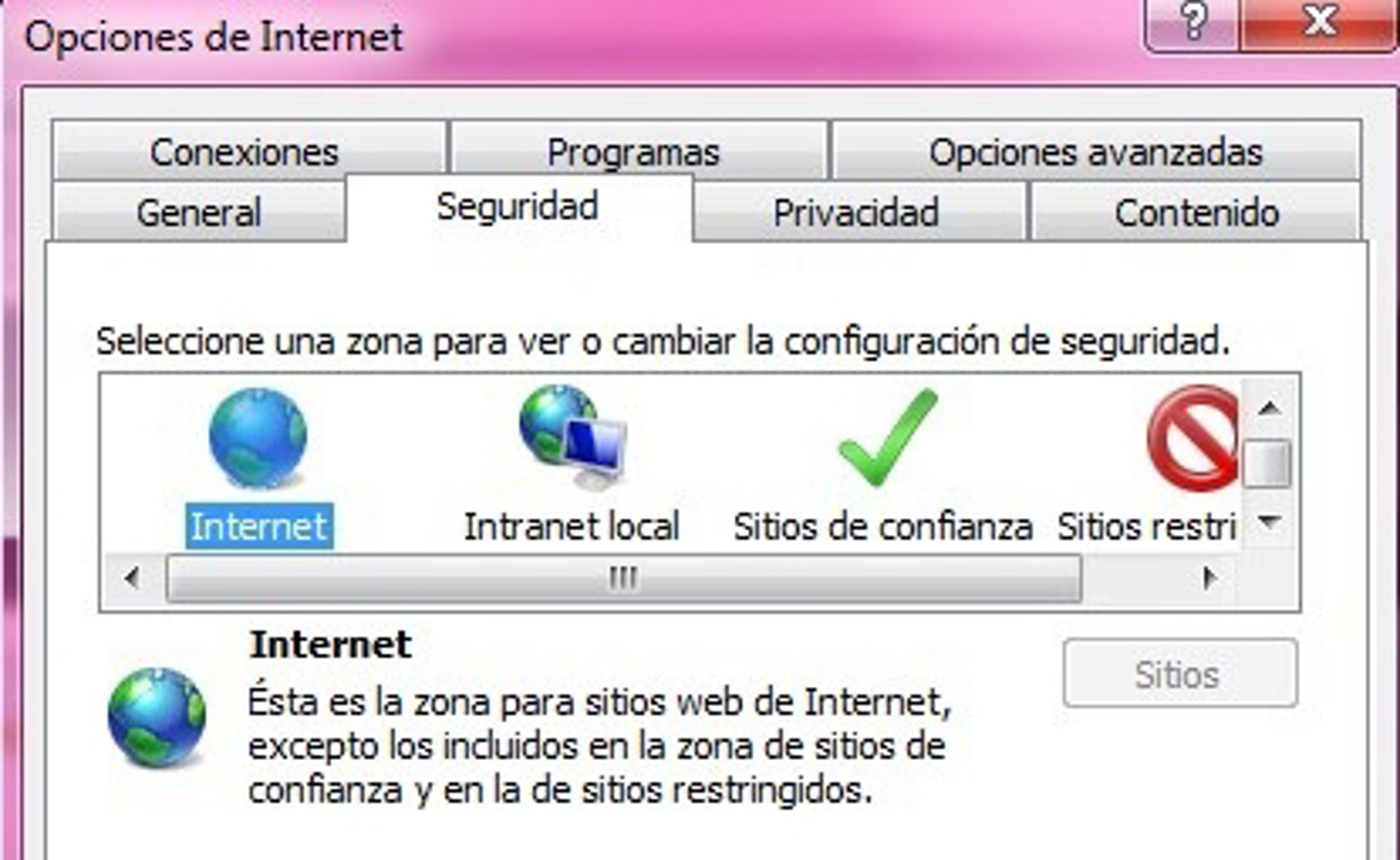
Task: Select the Internet zone globe icon
Action: click(258, 439)
